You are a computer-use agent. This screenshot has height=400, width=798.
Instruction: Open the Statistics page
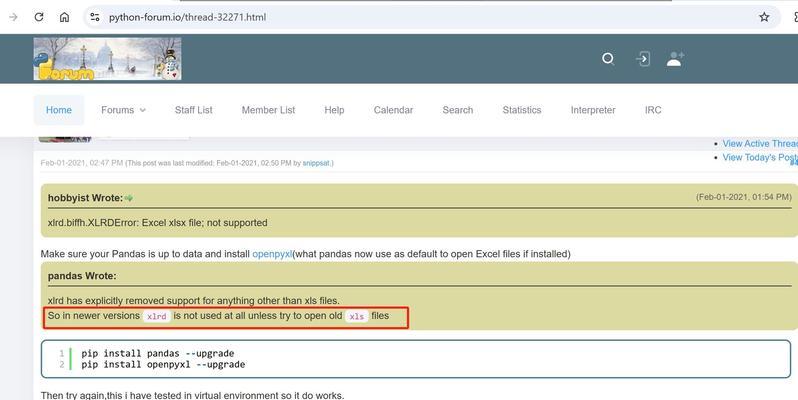[522, 110]
